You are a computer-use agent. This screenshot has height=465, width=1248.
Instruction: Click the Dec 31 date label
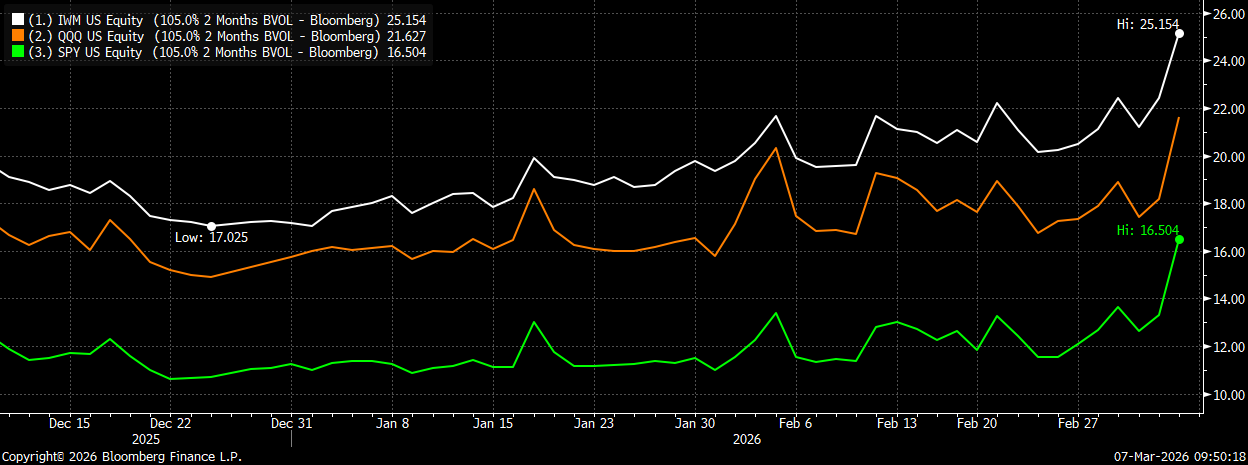point(292,423)
